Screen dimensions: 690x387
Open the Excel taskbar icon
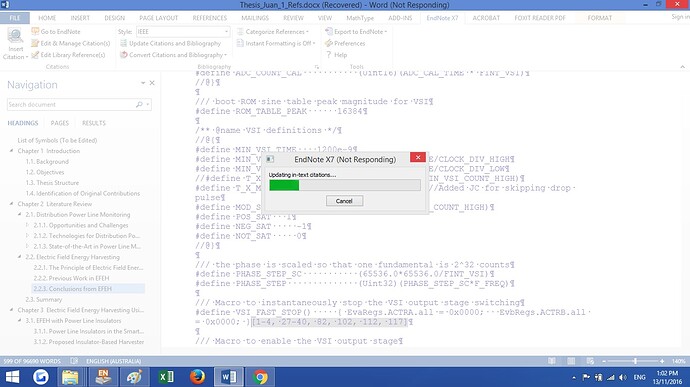[x=166, y=377]
